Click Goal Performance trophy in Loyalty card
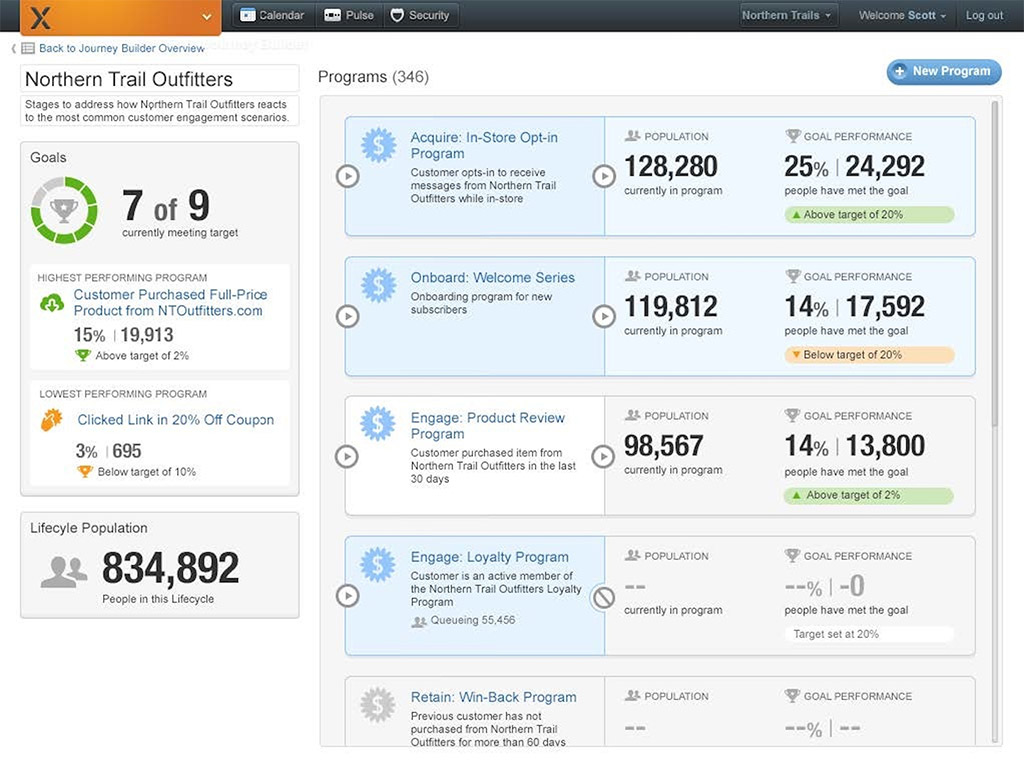This screenshot has width=1024, height=768. tap(792, 555)
